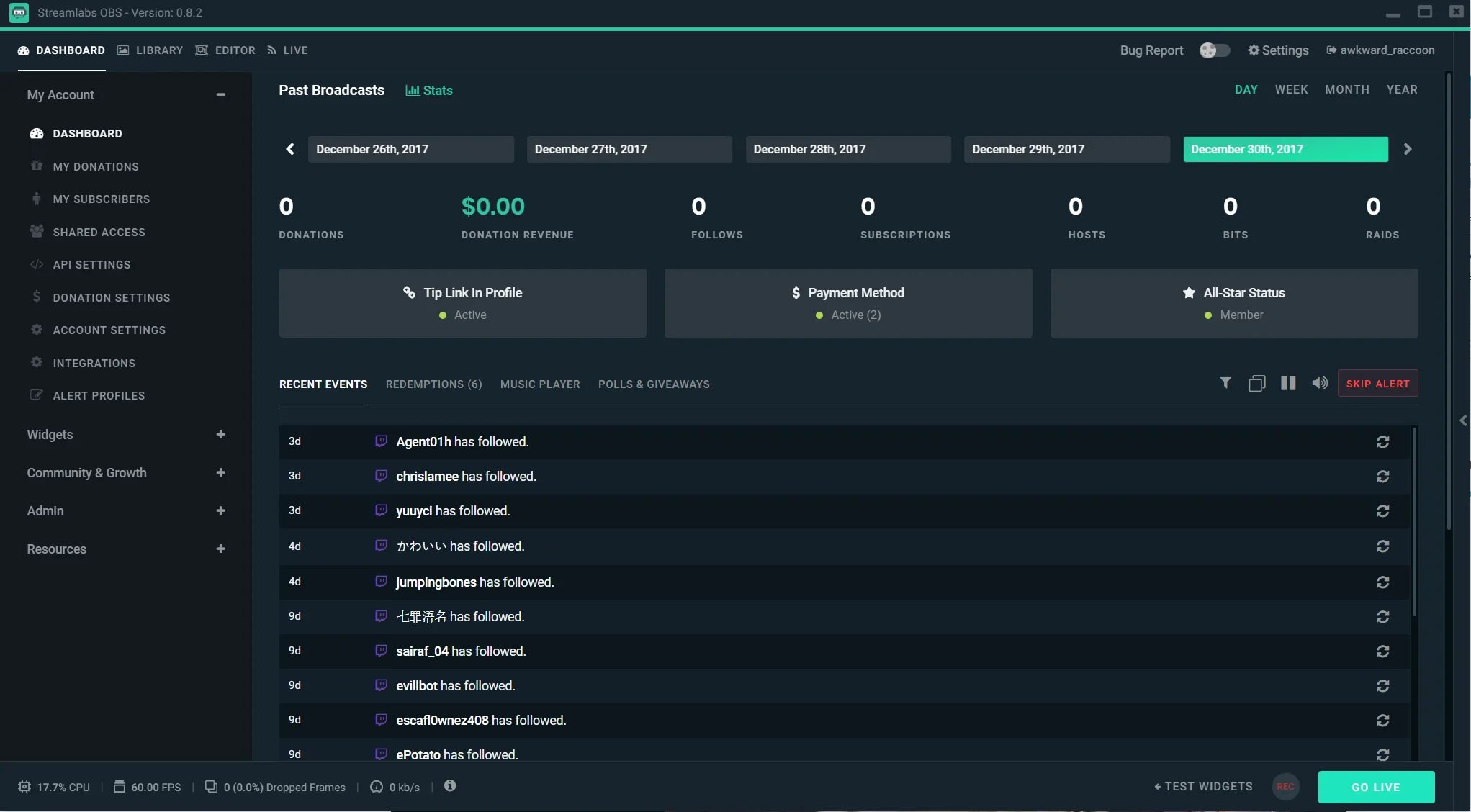This screenshot has height=812, width=1471.
Task: Switch to the Redemptions tab
Action: click(x=433, y=384)
